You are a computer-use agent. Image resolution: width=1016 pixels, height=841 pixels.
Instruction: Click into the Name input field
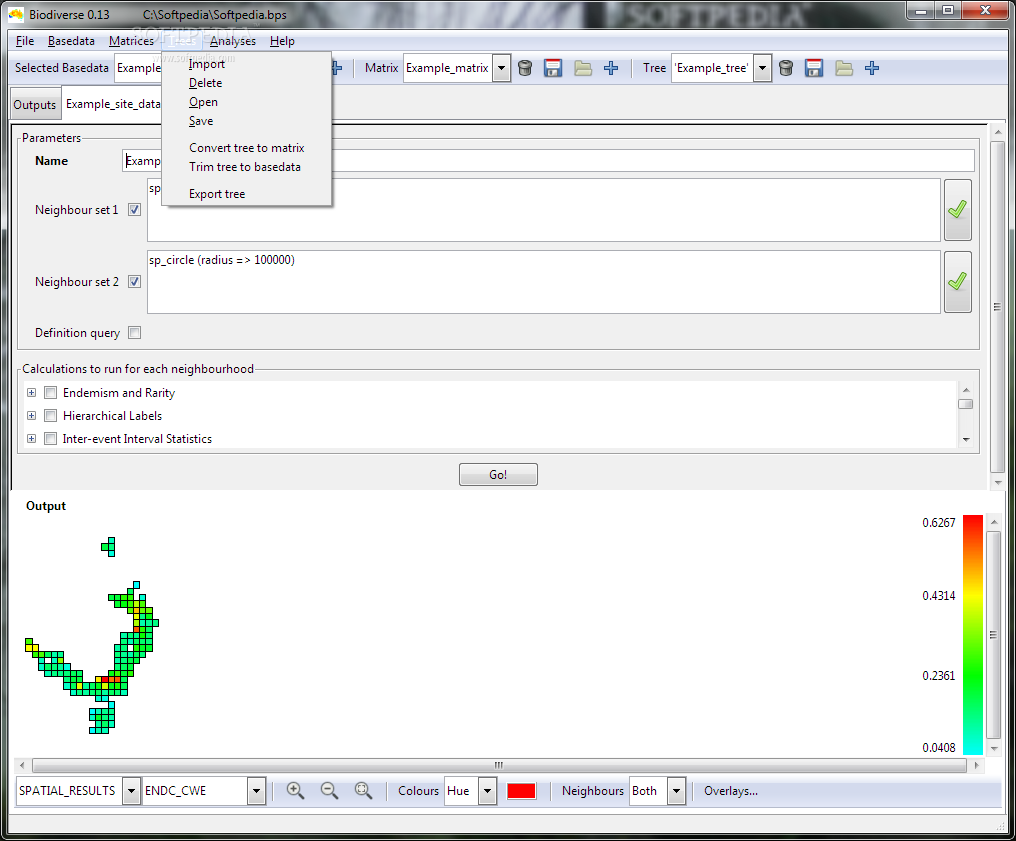pos(548,161)
